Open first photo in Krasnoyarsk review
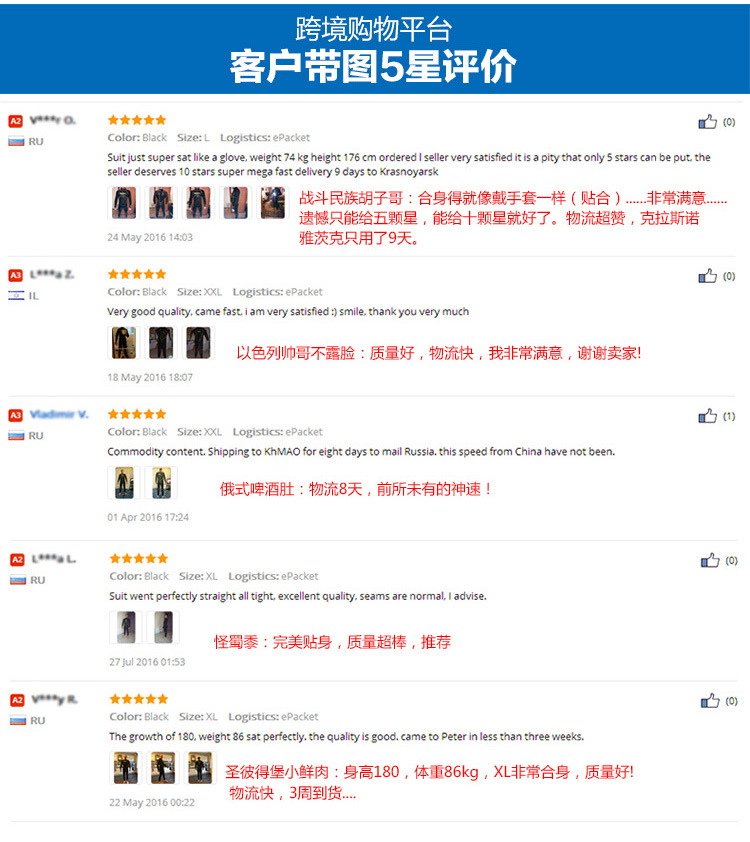 (124, 202)
